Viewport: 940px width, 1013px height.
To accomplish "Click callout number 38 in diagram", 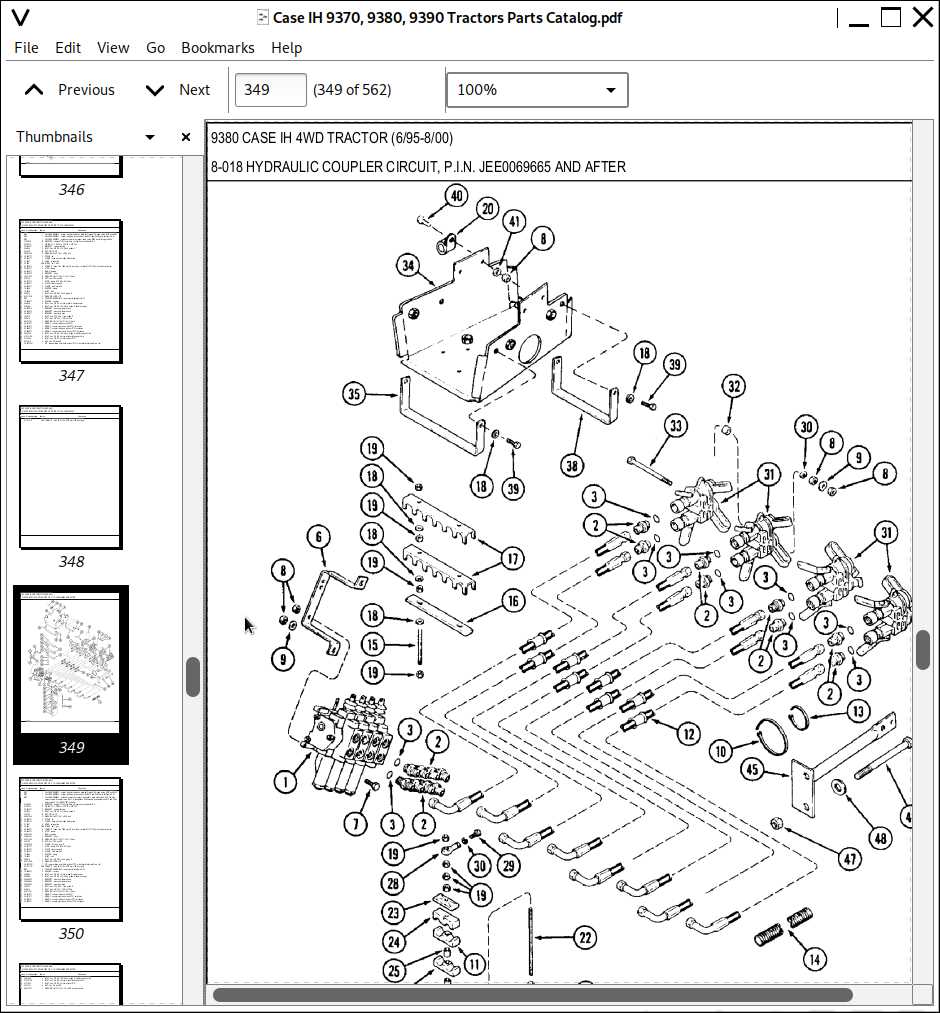I will [572, 466].
